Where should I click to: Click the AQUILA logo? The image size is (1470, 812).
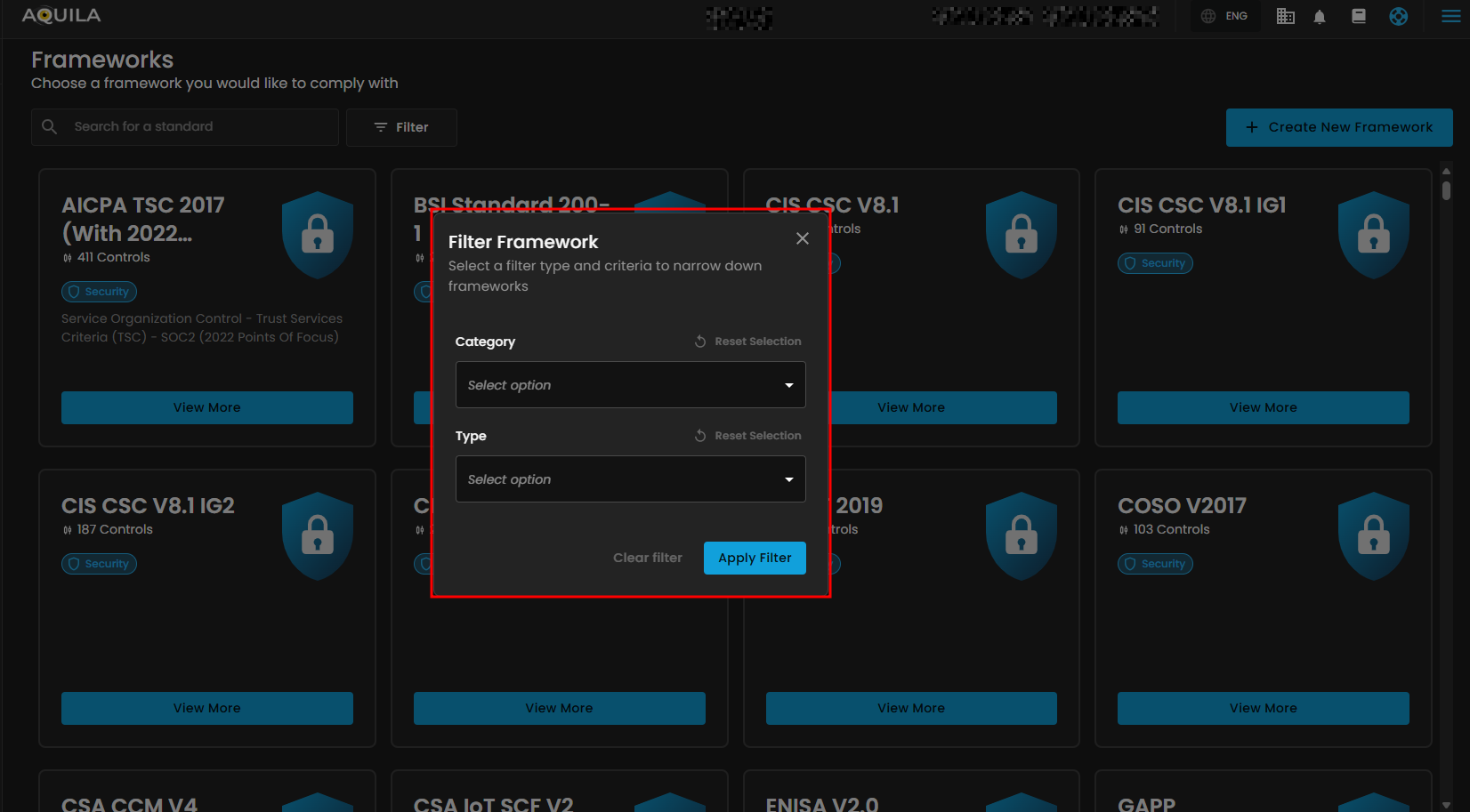(61, 15)
